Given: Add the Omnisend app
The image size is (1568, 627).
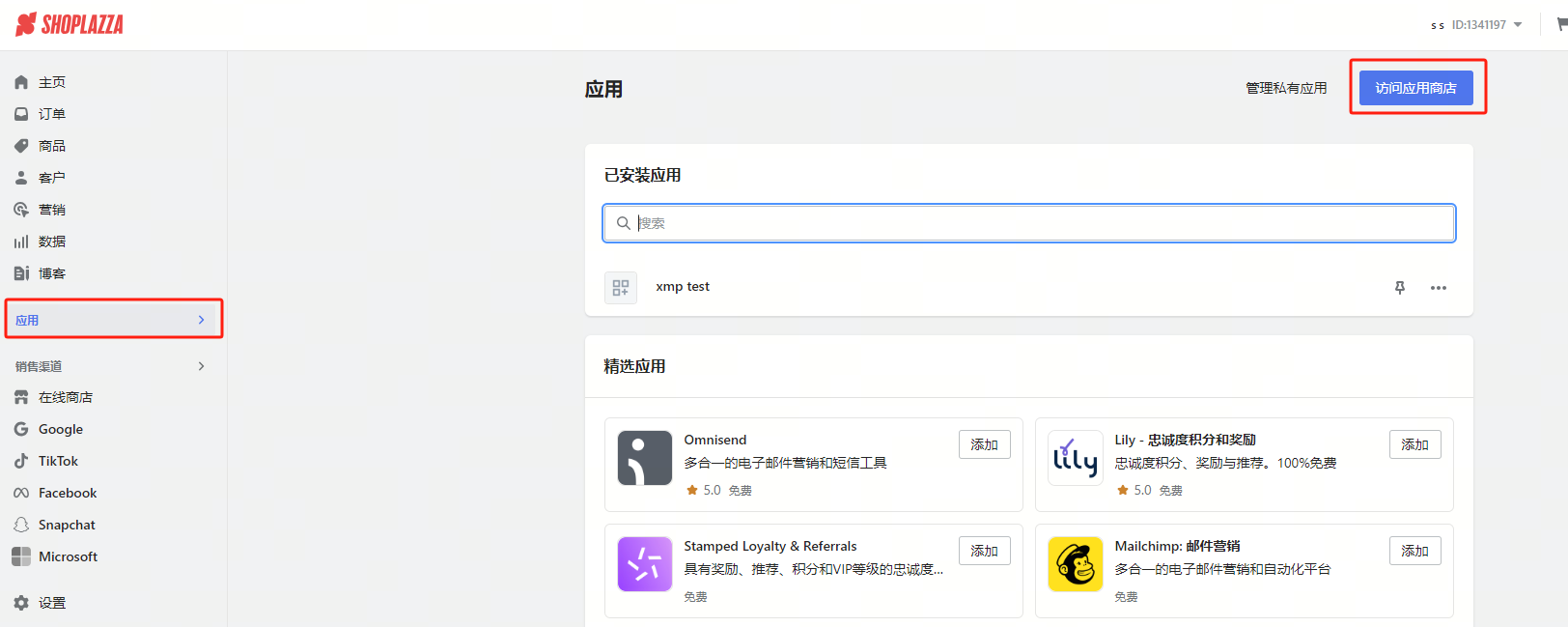Looking at the screenshot, I should click(x=985, y=444).
